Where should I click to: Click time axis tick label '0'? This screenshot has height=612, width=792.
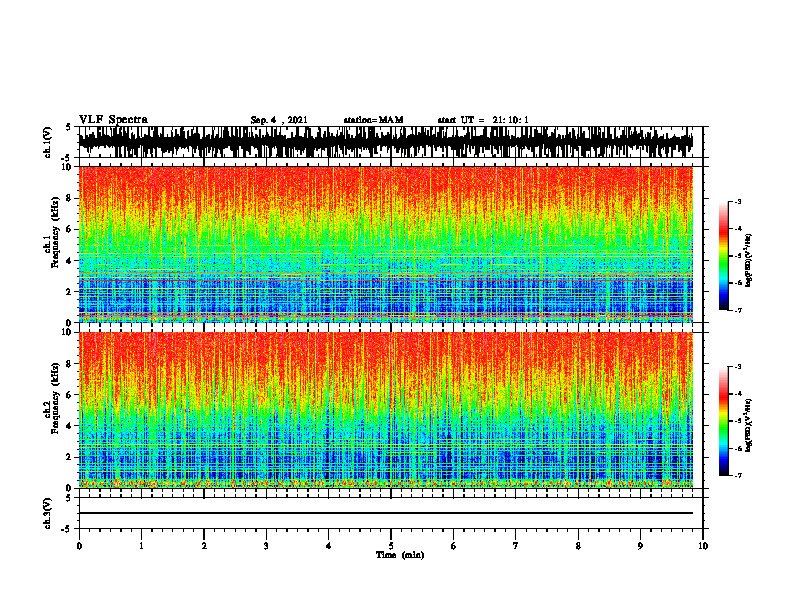(x=79, y=546)
